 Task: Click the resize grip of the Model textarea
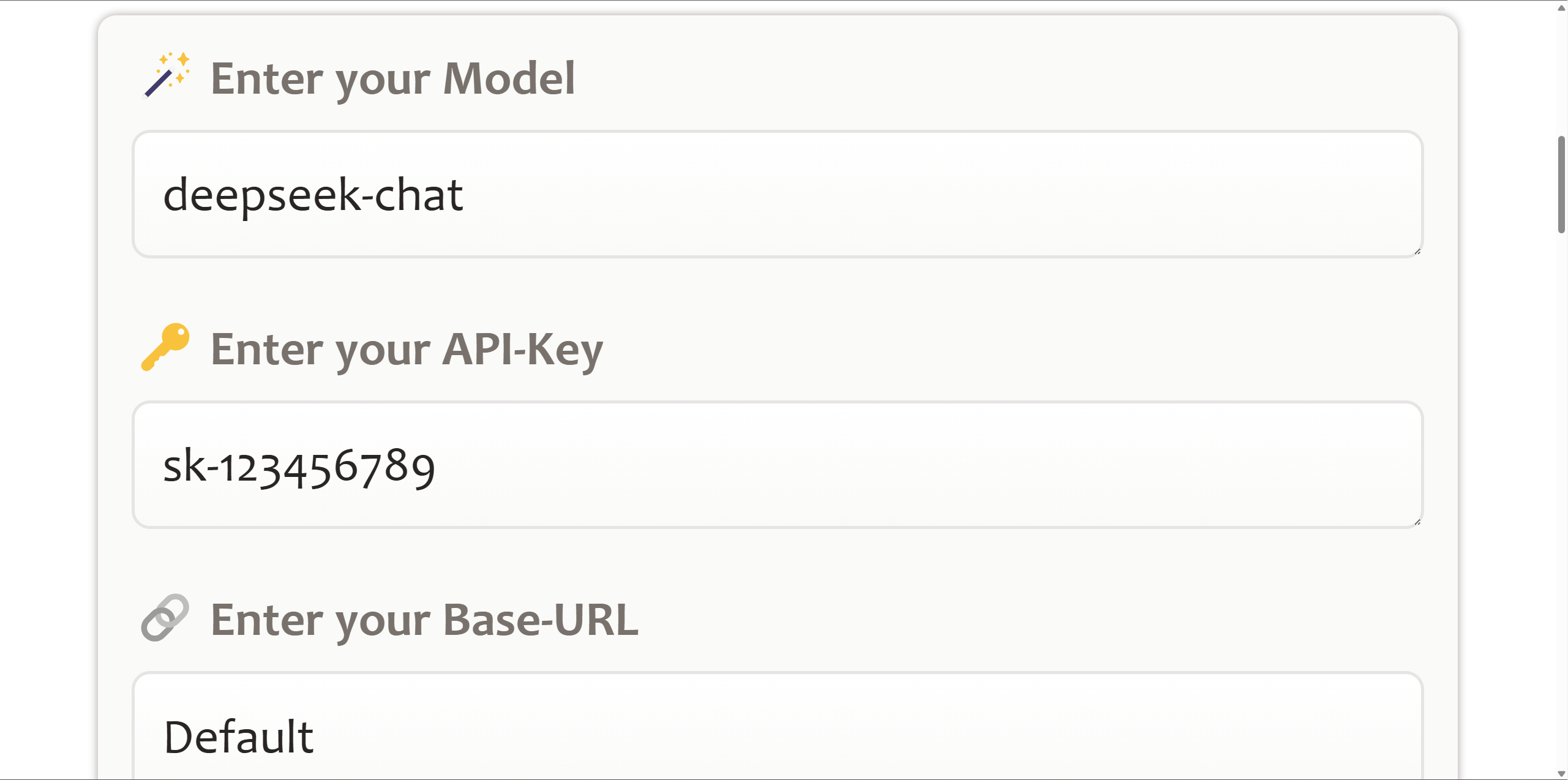pyautogui.click(x=1417, y=251)
